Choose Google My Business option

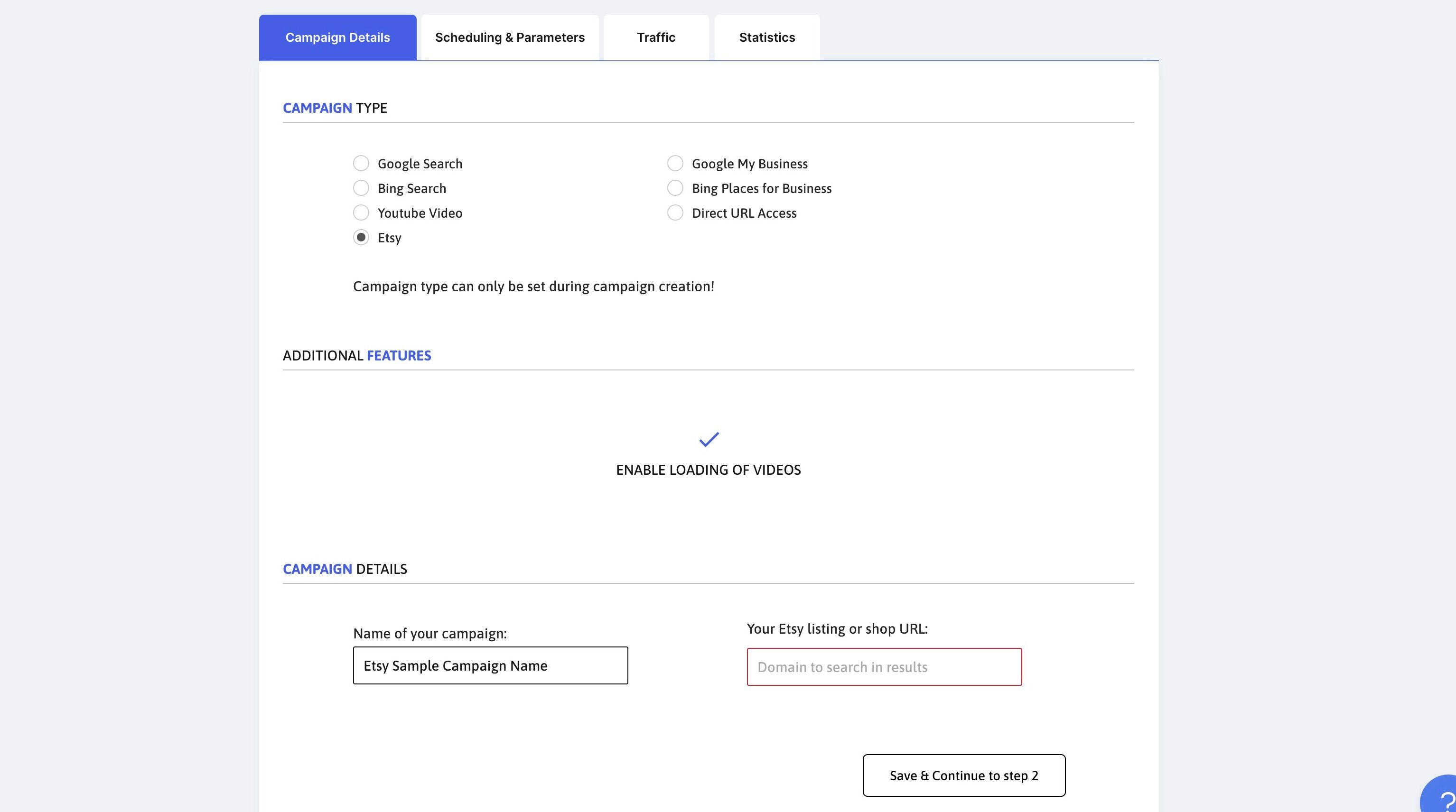(x=675, y=163)
